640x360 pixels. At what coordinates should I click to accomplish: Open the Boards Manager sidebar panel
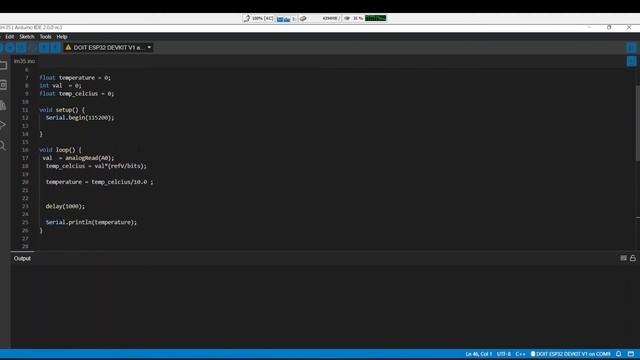tap(3, 85)
